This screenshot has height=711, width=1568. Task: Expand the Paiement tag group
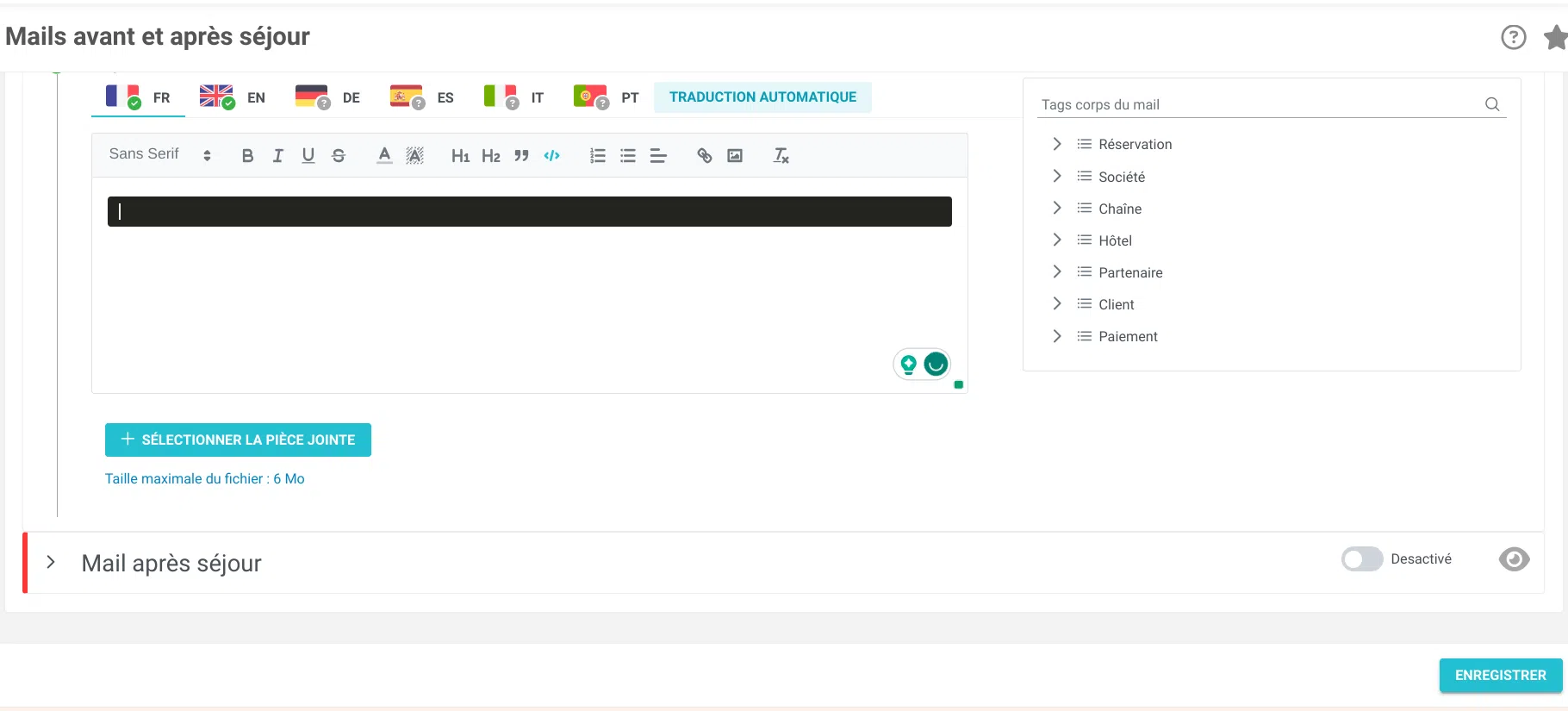tap(1057, 335)
